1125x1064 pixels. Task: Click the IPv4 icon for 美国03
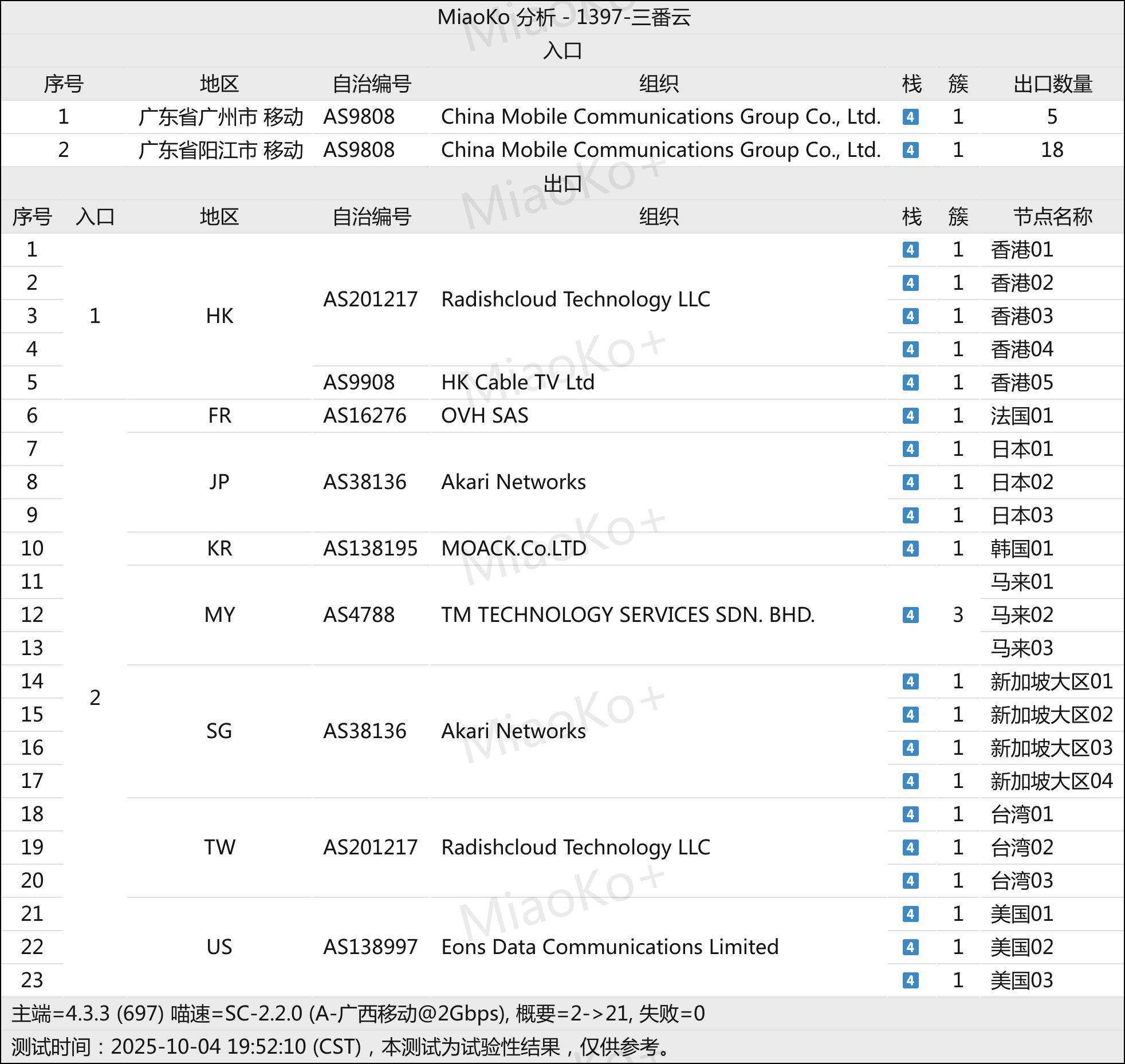[x=910, y=980]
